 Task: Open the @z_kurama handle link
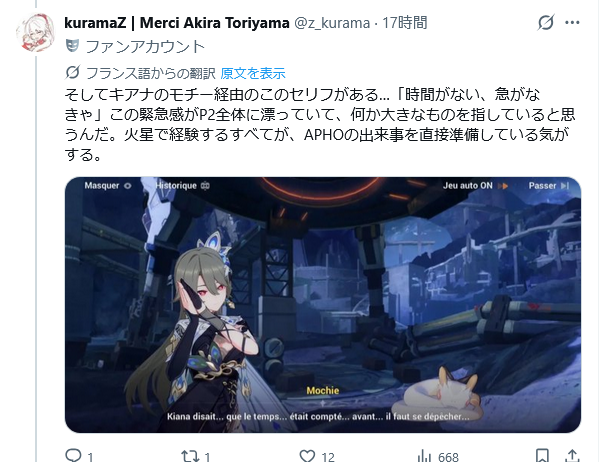tap(332, 23)
